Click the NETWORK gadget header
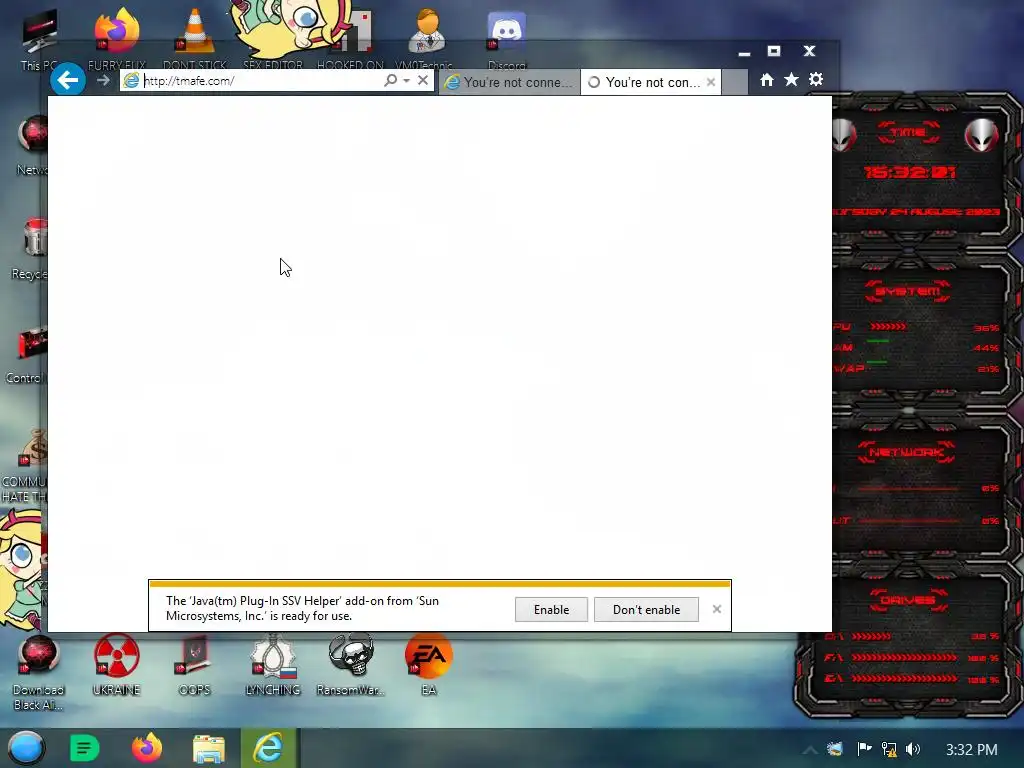 click(x=906, y=452)
